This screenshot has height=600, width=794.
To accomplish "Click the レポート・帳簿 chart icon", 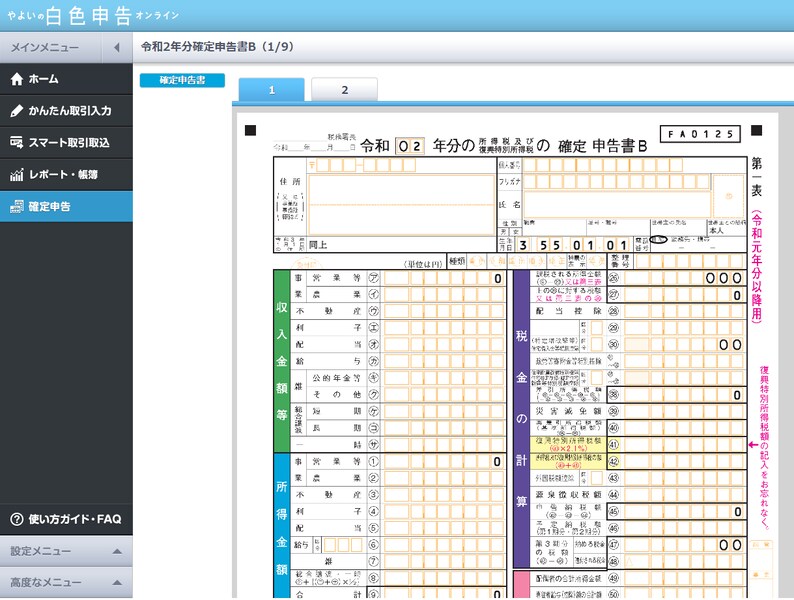I will click(x=17, y=175).
